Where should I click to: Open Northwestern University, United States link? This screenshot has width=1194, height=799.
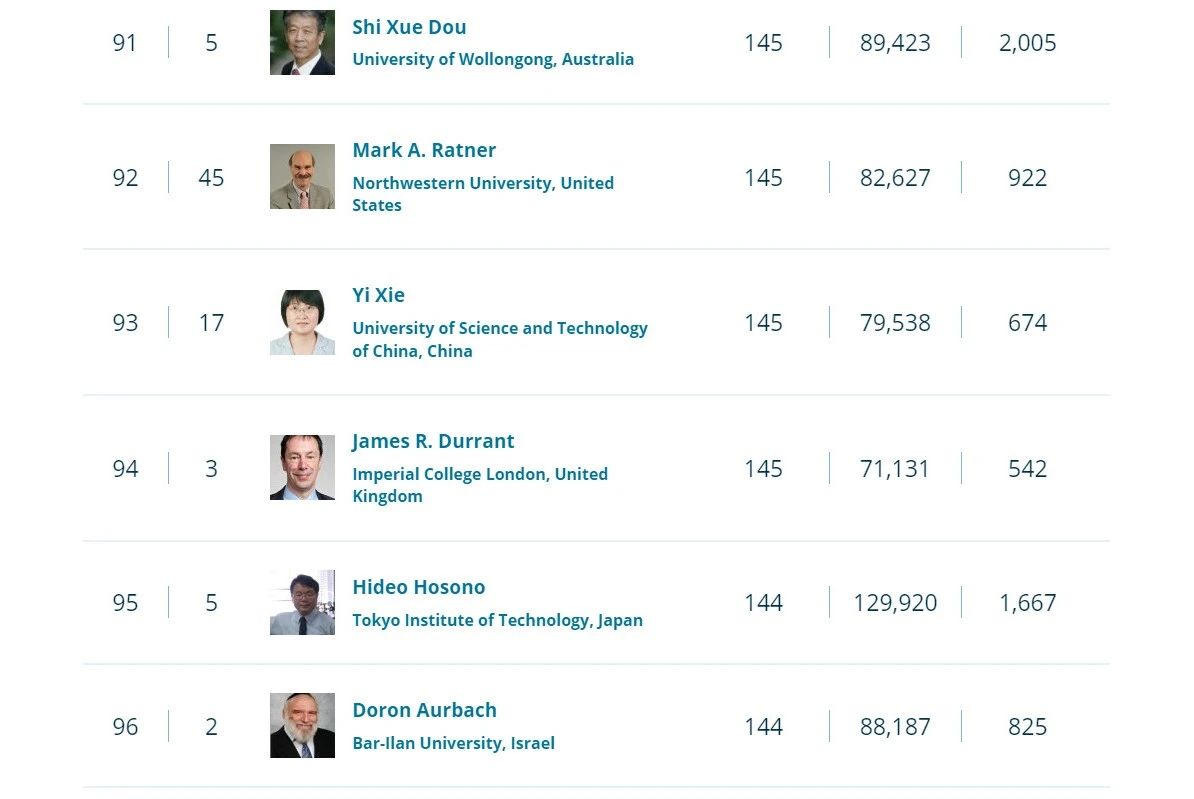(483, 194)
